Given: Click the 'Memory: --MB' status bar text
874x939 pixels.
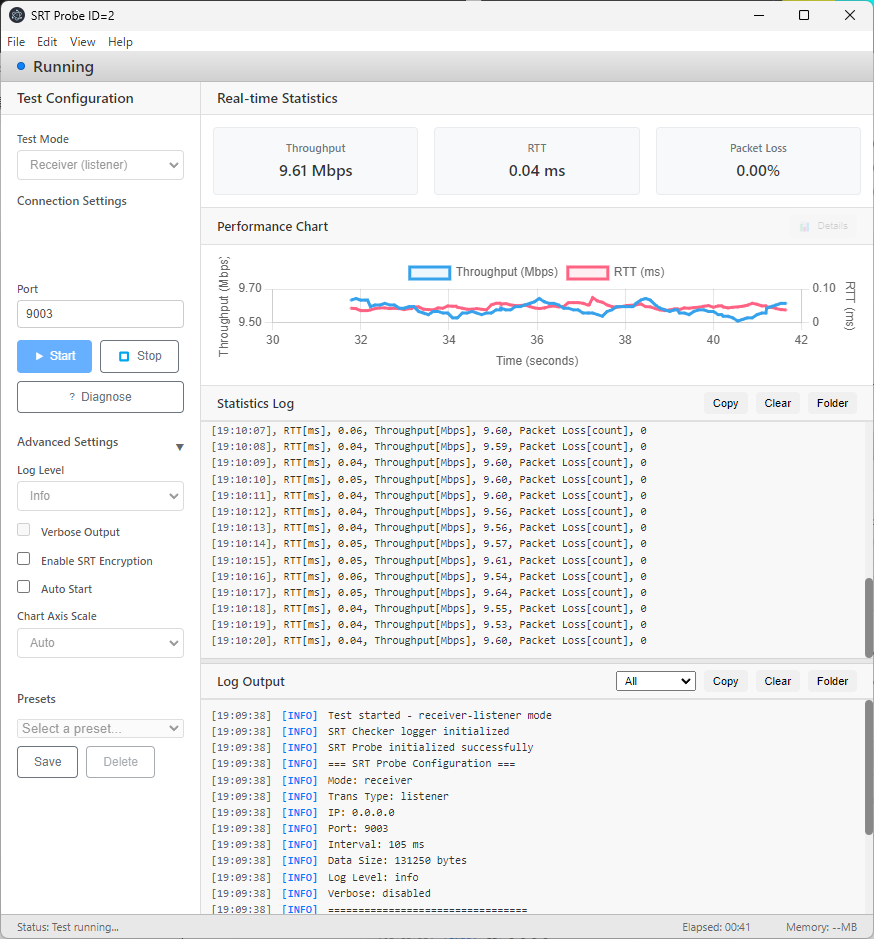Looking at the screenshot, I should (x=821, y=927).
